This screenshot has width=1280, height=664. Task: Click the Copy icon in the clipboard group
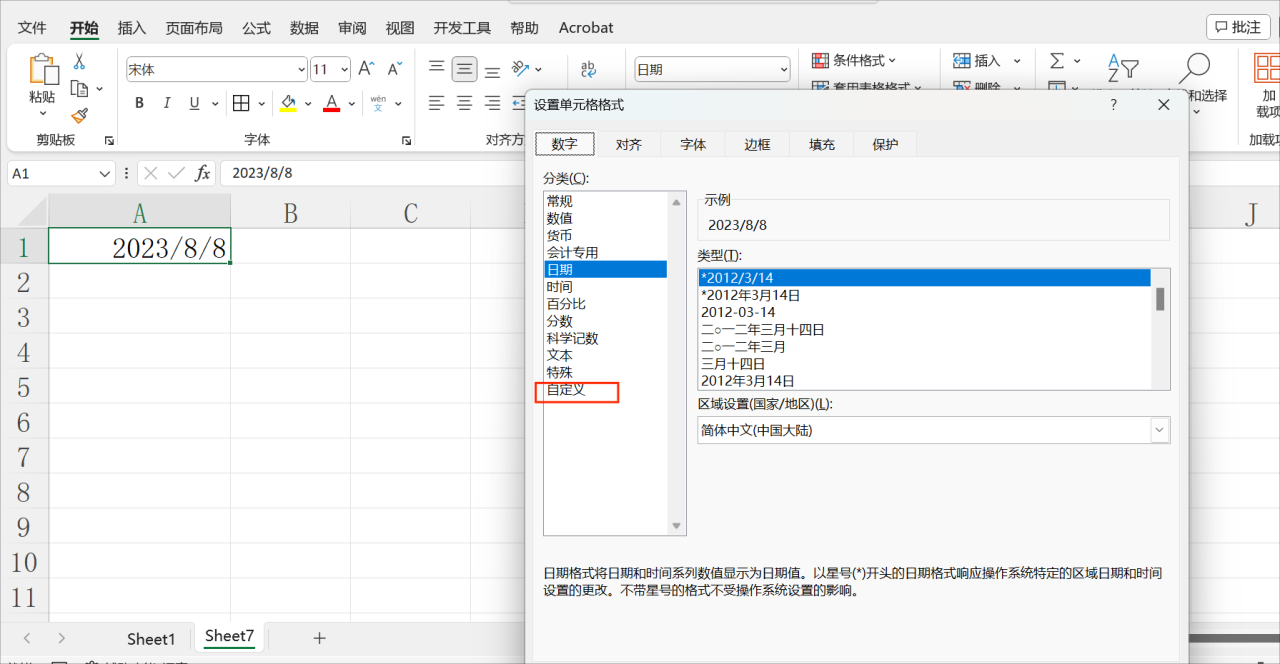pos(79,89)
